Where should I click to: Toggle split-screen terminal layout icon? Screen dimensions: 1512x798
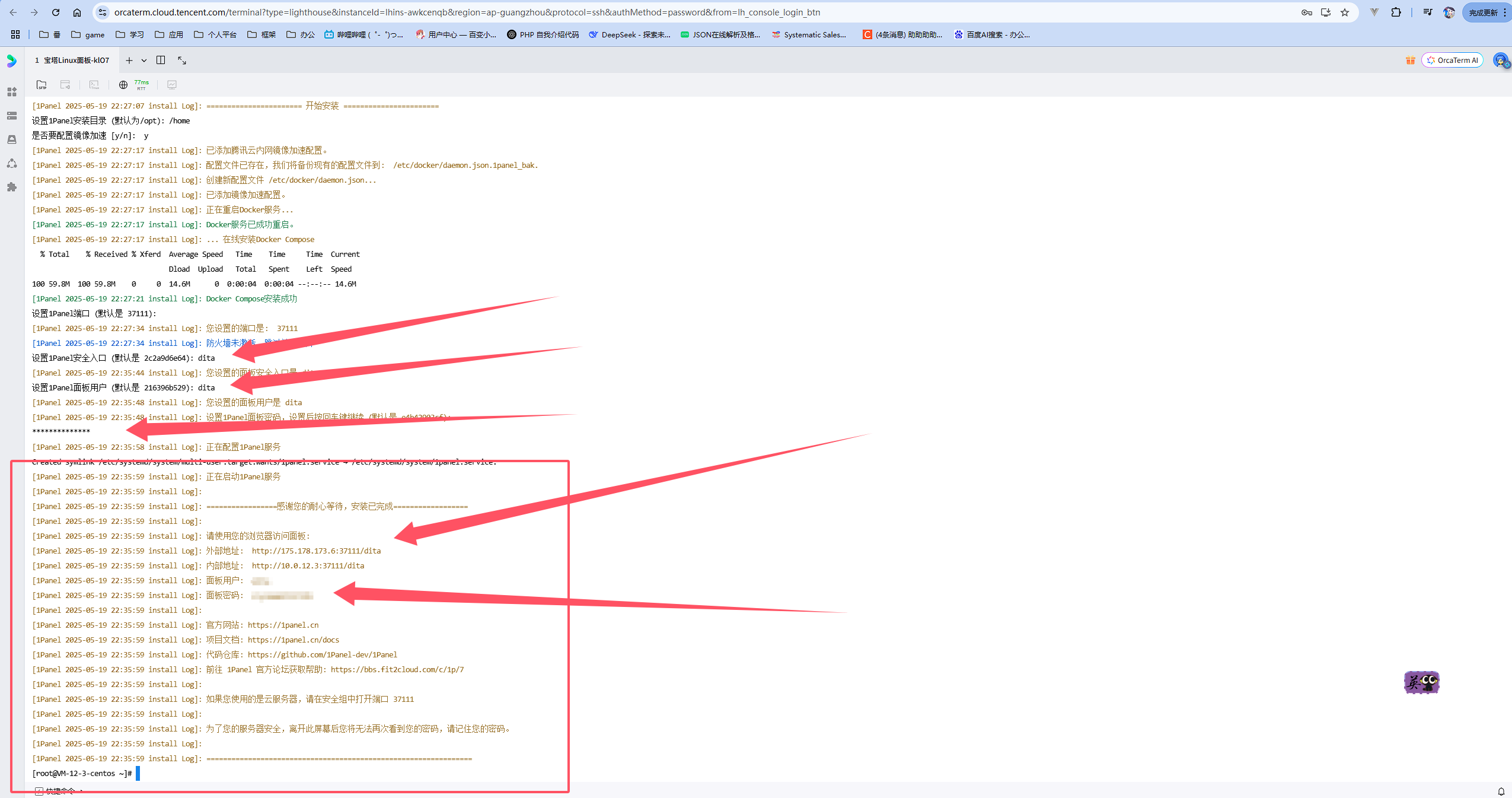click(x=161, y=60)
